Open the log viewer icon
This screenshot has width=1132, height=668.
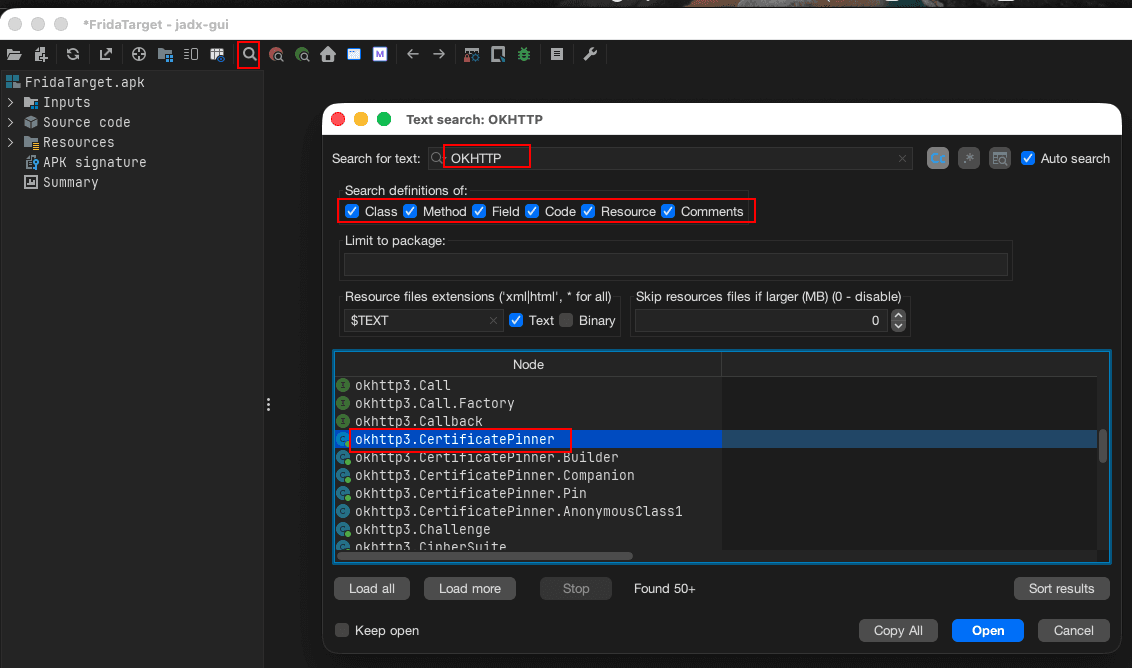[x=557, y=54]
